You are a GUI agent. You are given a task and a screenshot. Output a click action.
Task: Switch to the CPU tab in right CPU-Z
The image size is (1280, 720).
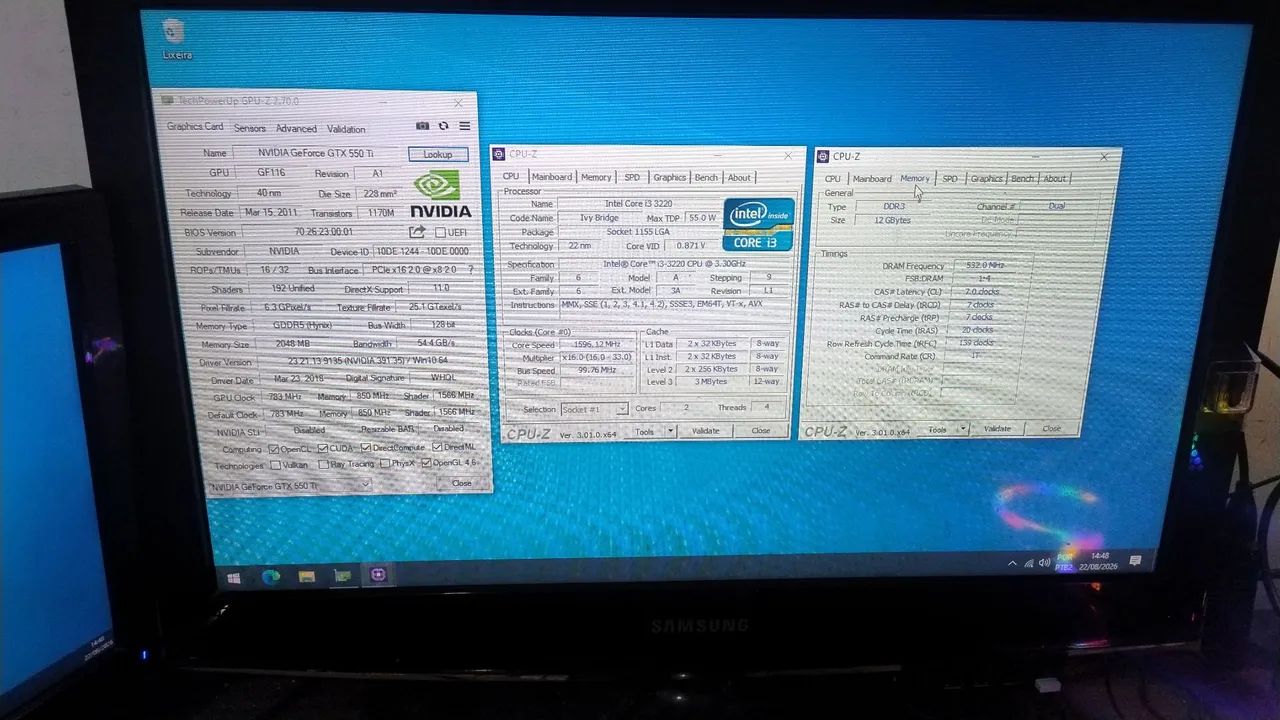tap(832, 179)
